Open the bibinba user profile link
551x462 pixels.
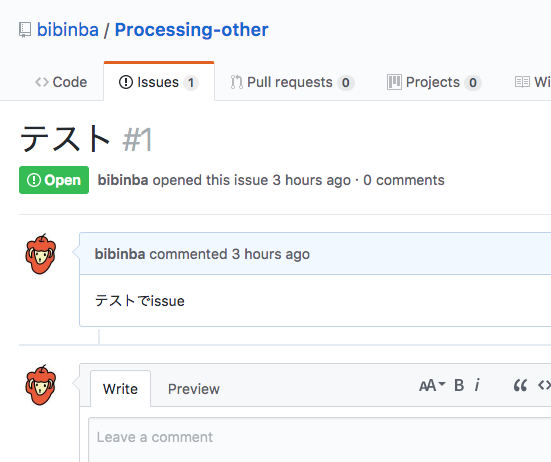68,30
